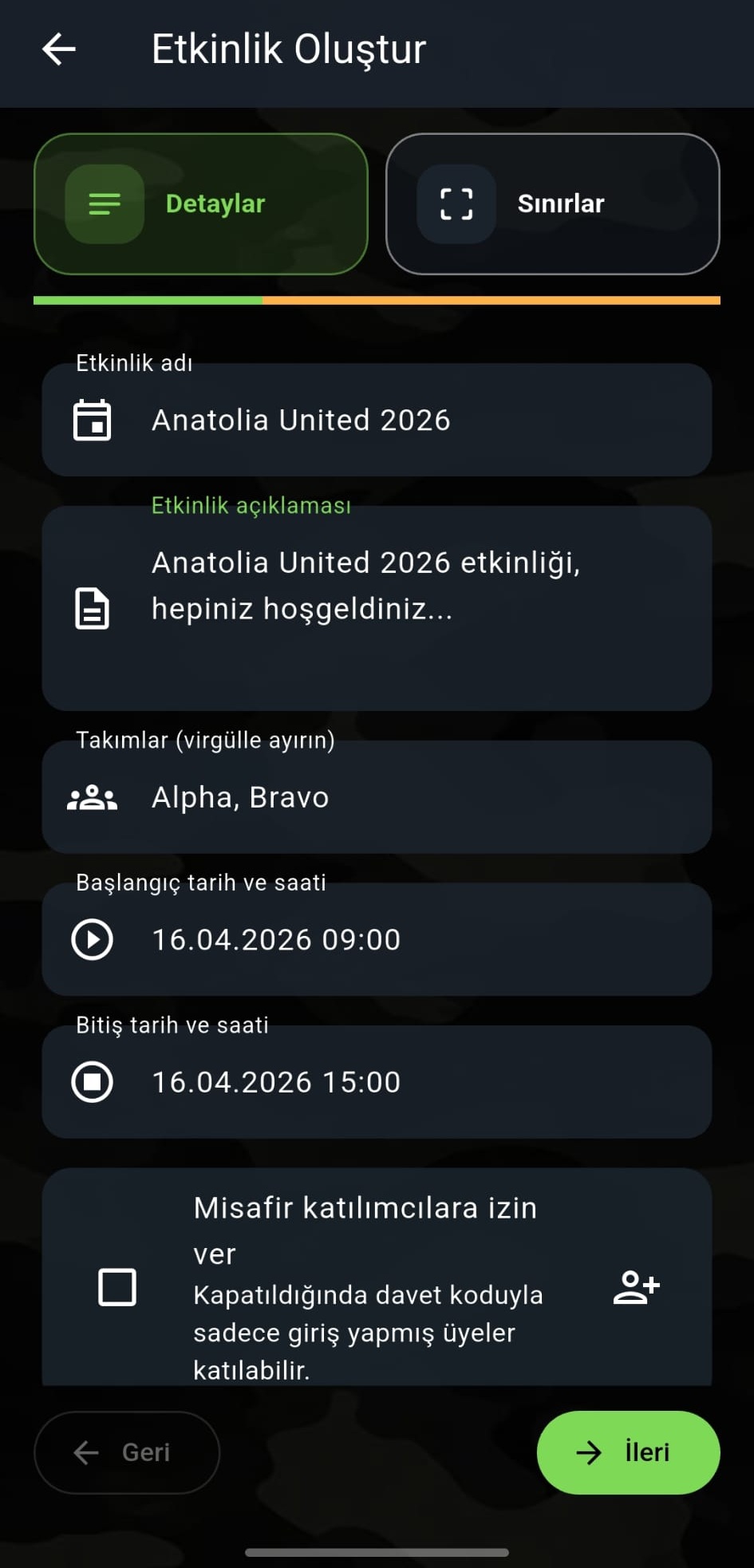This screenshot has height=1568, width=754.
Task: Click the stop icon for end date
Action: (93, 1082)
